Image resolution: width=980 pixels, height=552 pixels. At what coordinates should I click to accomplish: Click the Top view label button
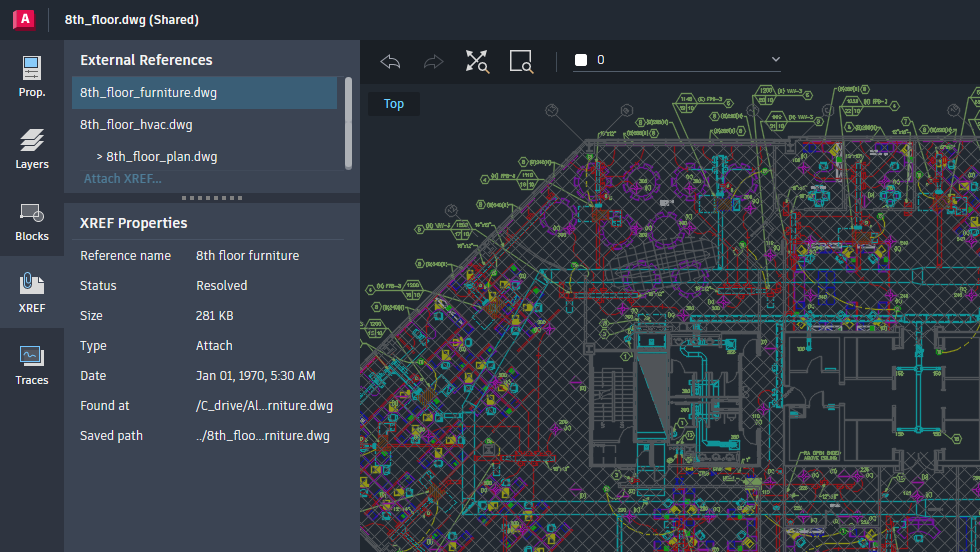click(394, 104)
